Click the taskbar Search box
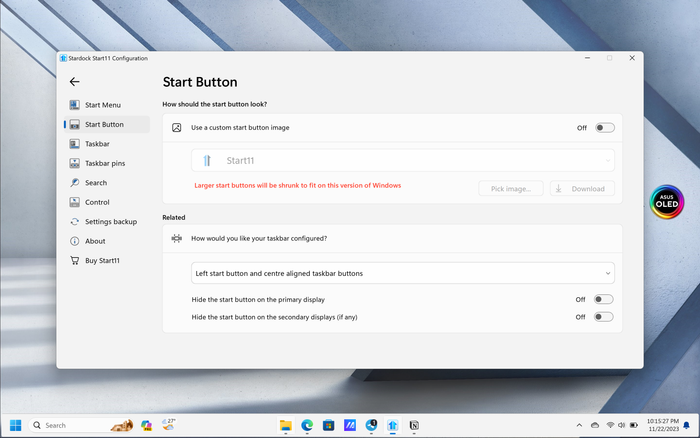The image size is (700, 438). (x=81, y=425)
